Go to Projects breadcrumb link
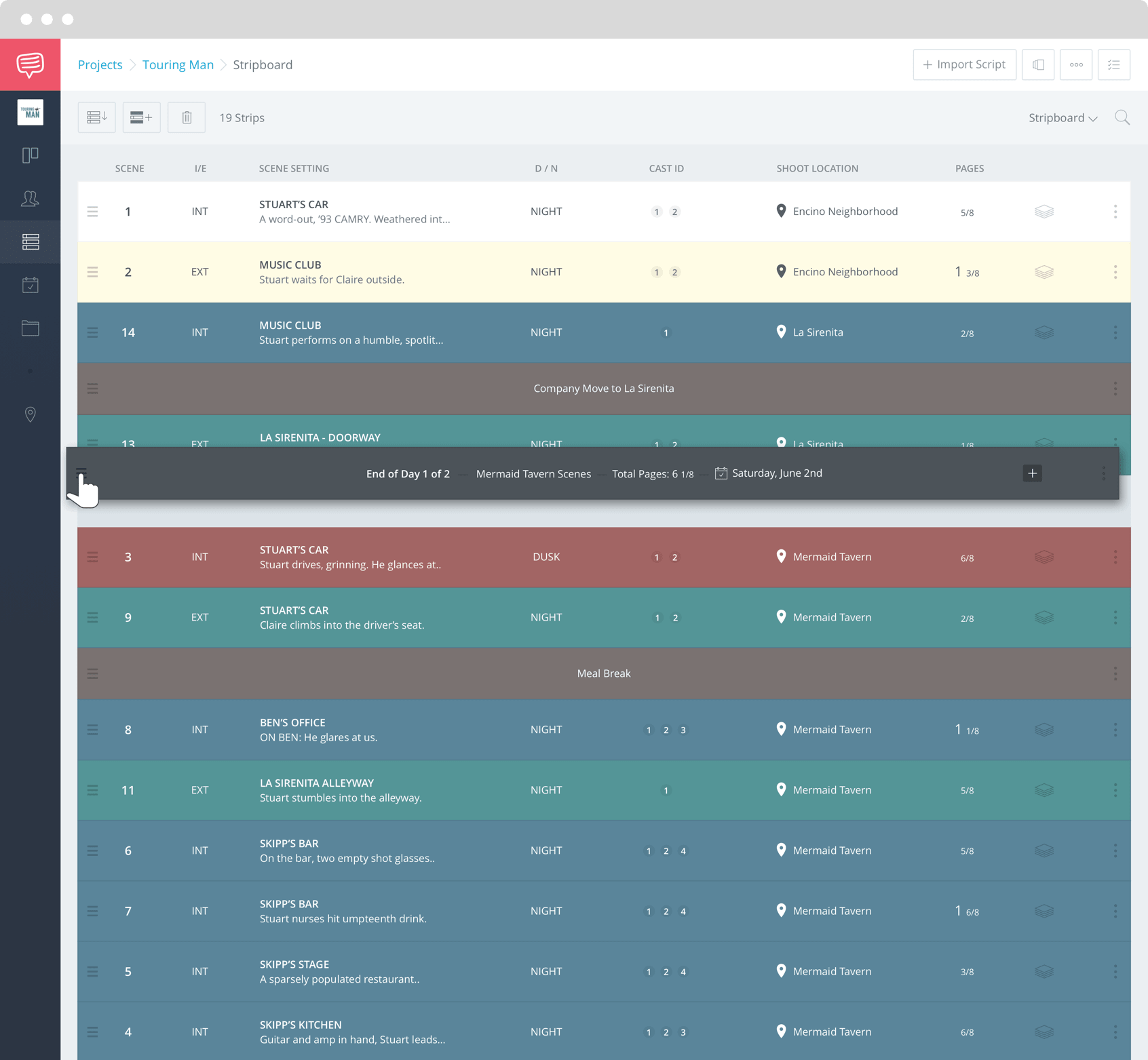1148x1060 pixels. point(100,64)
